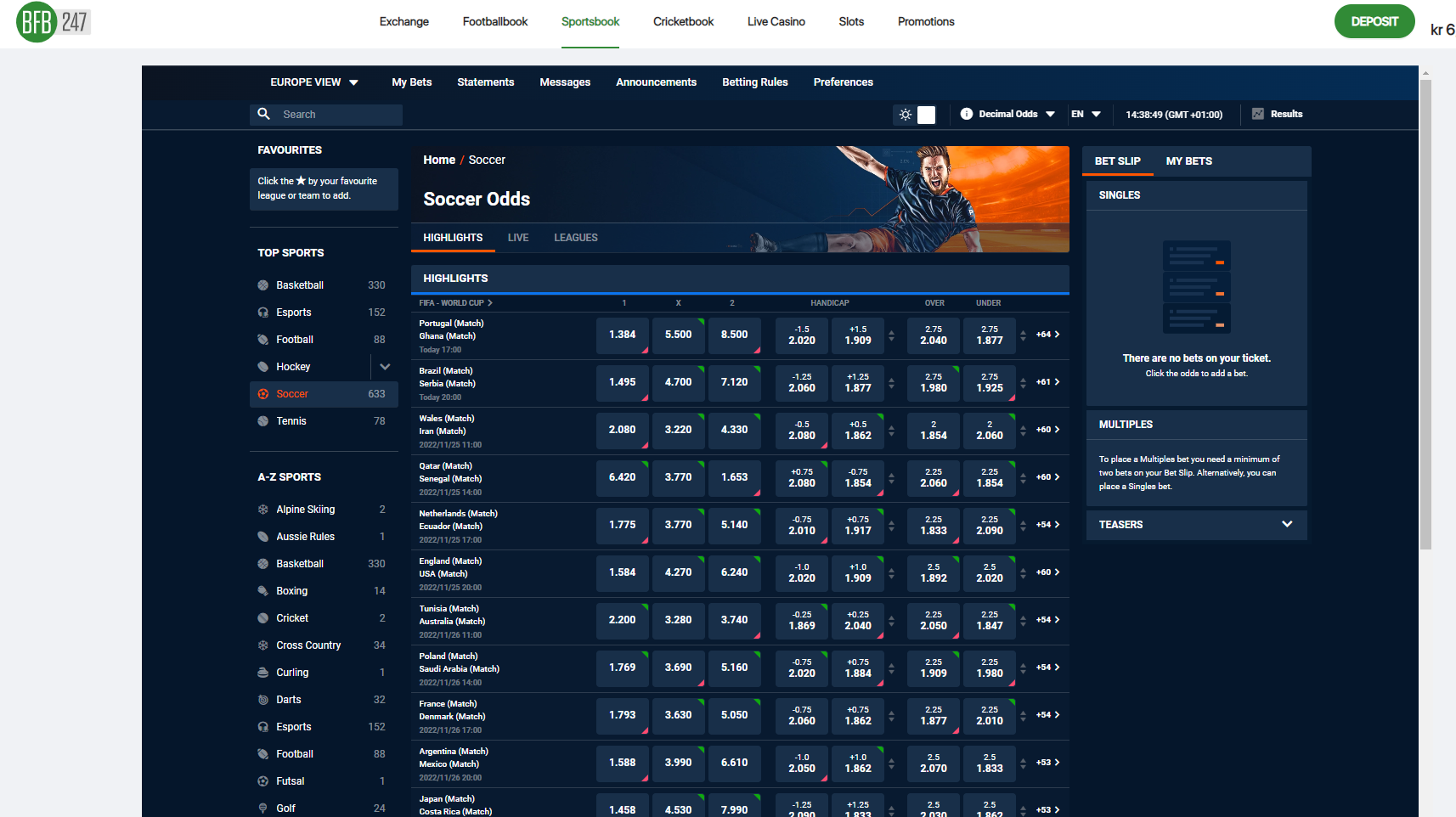The width and height of the screenshot is (1456, 817).
Task: Click the search magnifier icon
Action: 263,114
